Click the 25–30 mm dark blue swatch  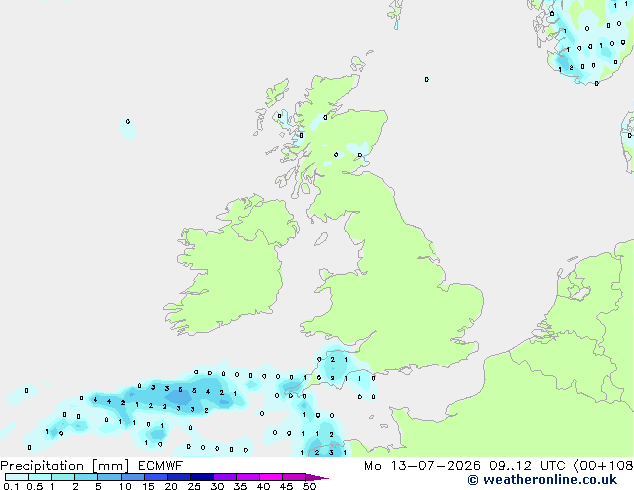pyautogui.click(x=202, y=477)
